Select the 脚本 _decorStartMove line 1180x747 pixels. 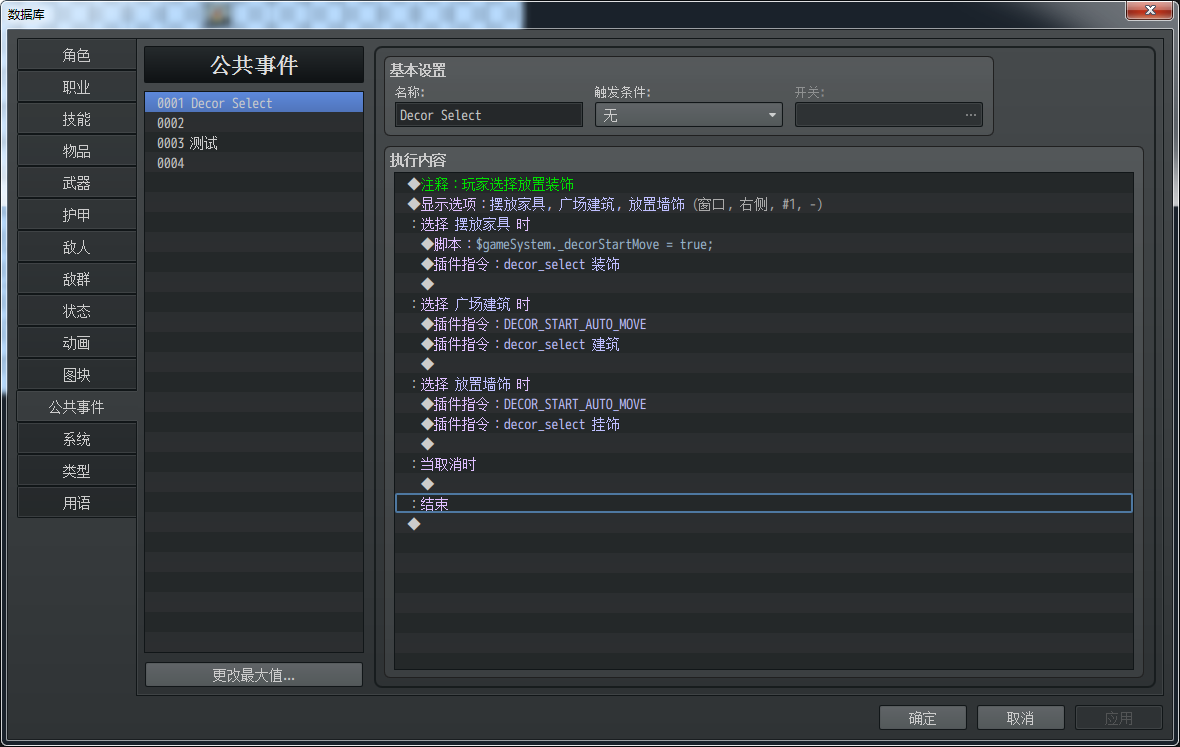(x=764, y=244)
